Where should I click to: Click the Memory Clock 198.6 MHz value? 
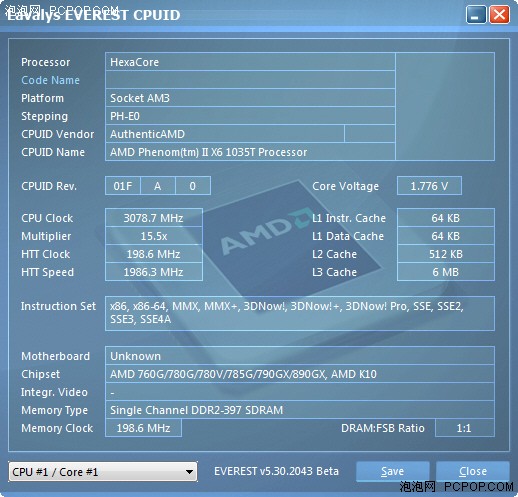click(x=143, y=428)
